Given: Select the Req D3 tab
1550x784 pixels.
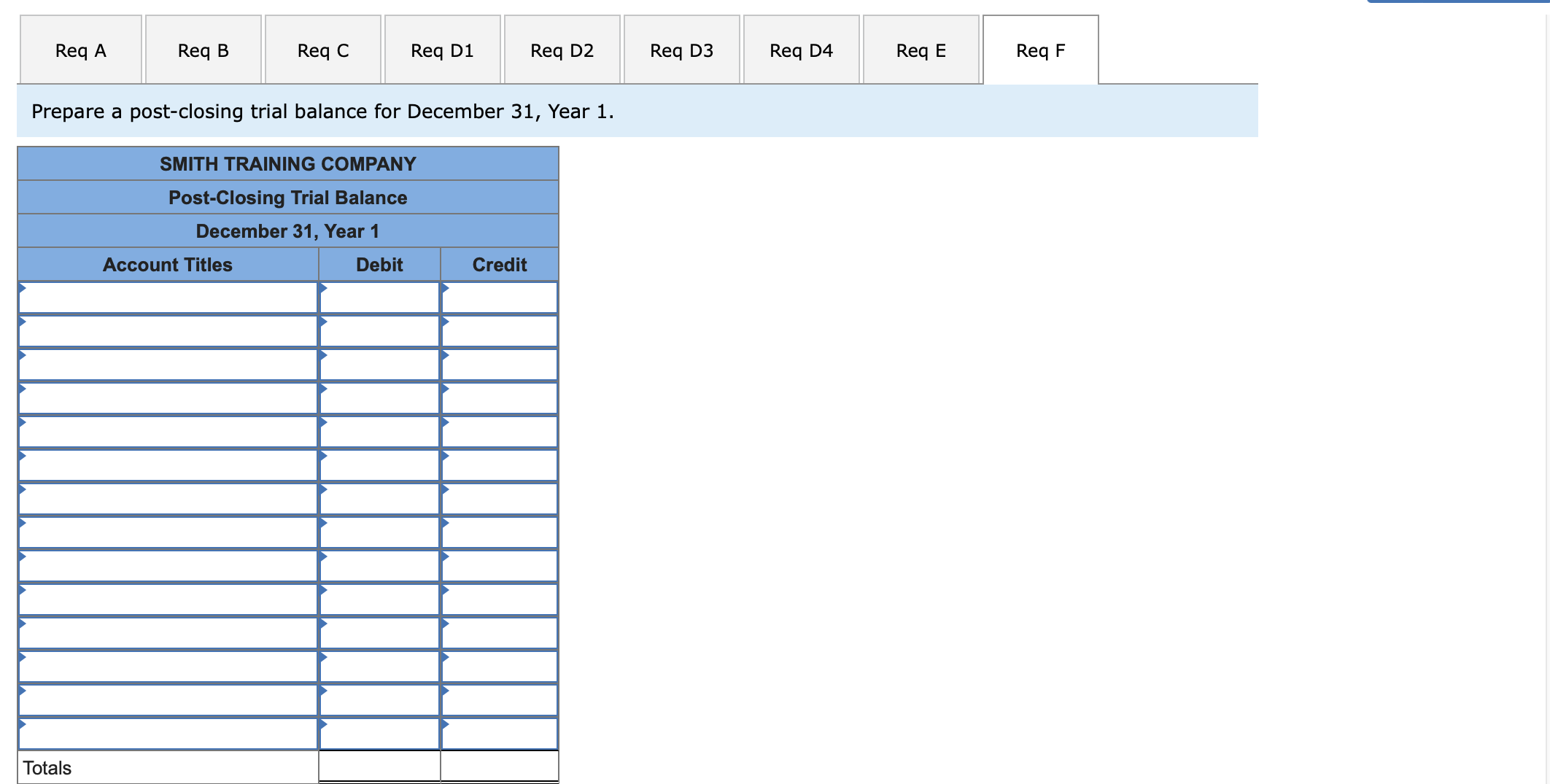Looking at the screenshot, I should point(681,49).
